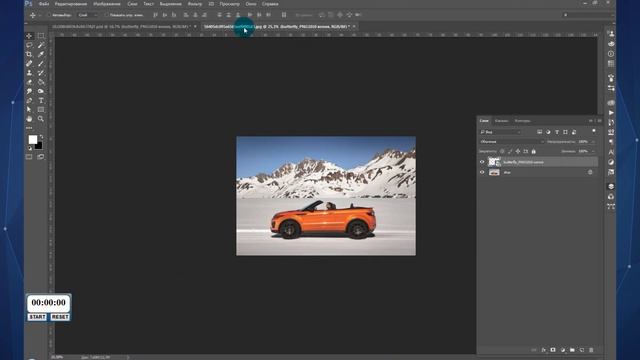Image resolution: width=640 pixels, height=360 pixels.
Task: Open the Layers panel options menu
Action: pyautogui.click(x=599, y=121)
